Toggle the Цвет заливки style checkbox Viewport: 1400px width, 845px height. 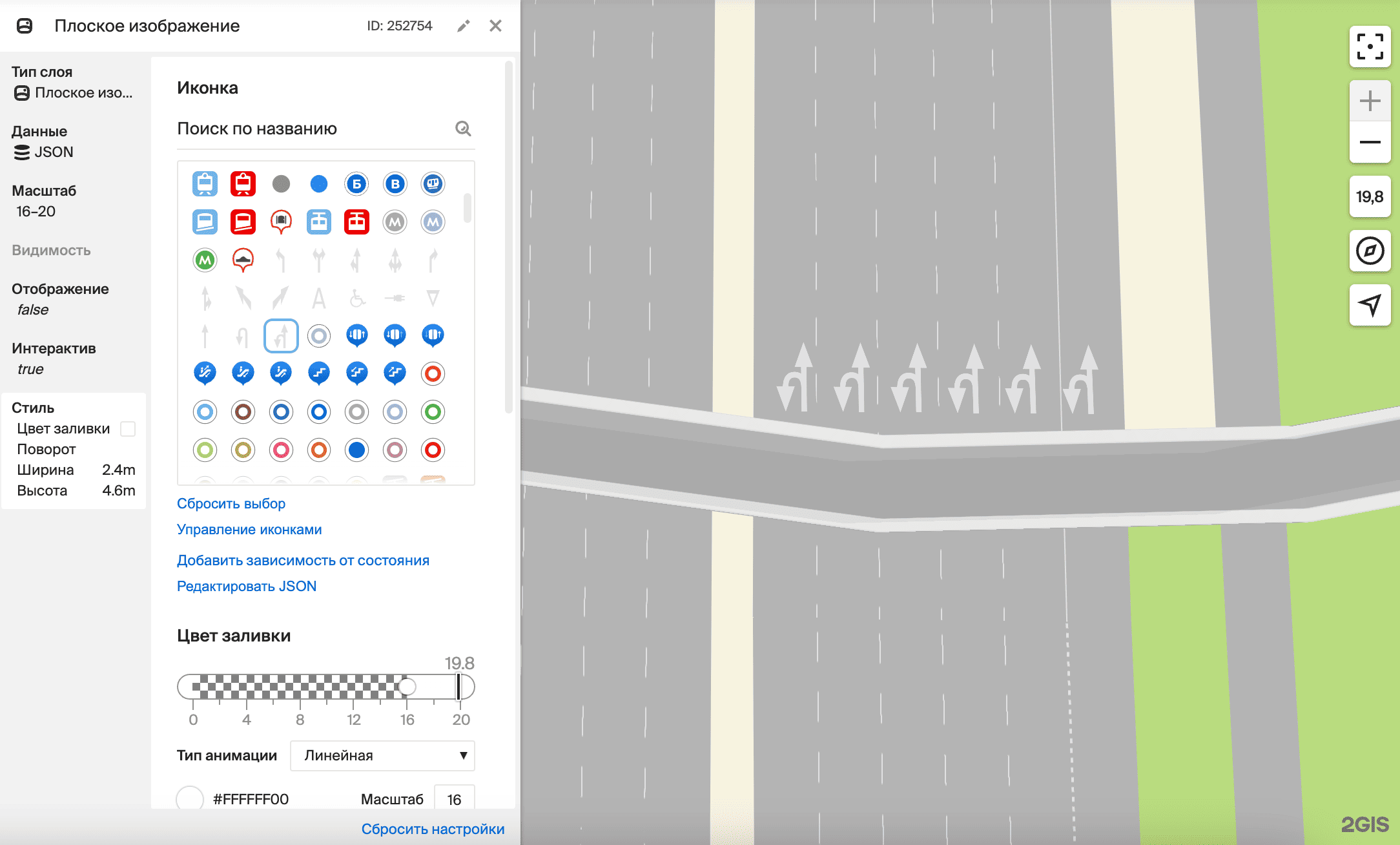pos(128,429)
